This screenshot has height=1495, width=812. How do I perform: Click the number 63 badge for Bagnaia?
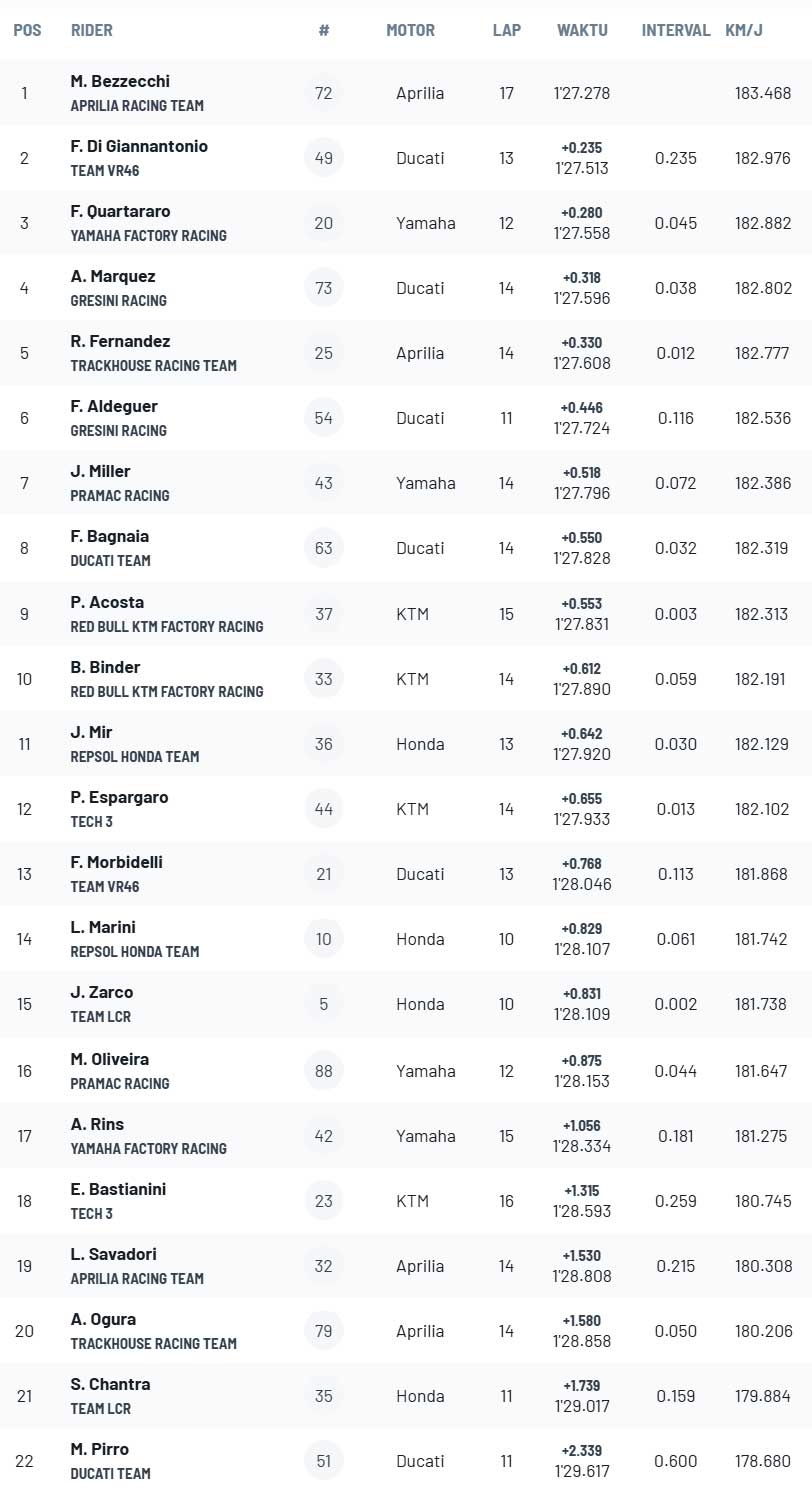pos(323,548)
